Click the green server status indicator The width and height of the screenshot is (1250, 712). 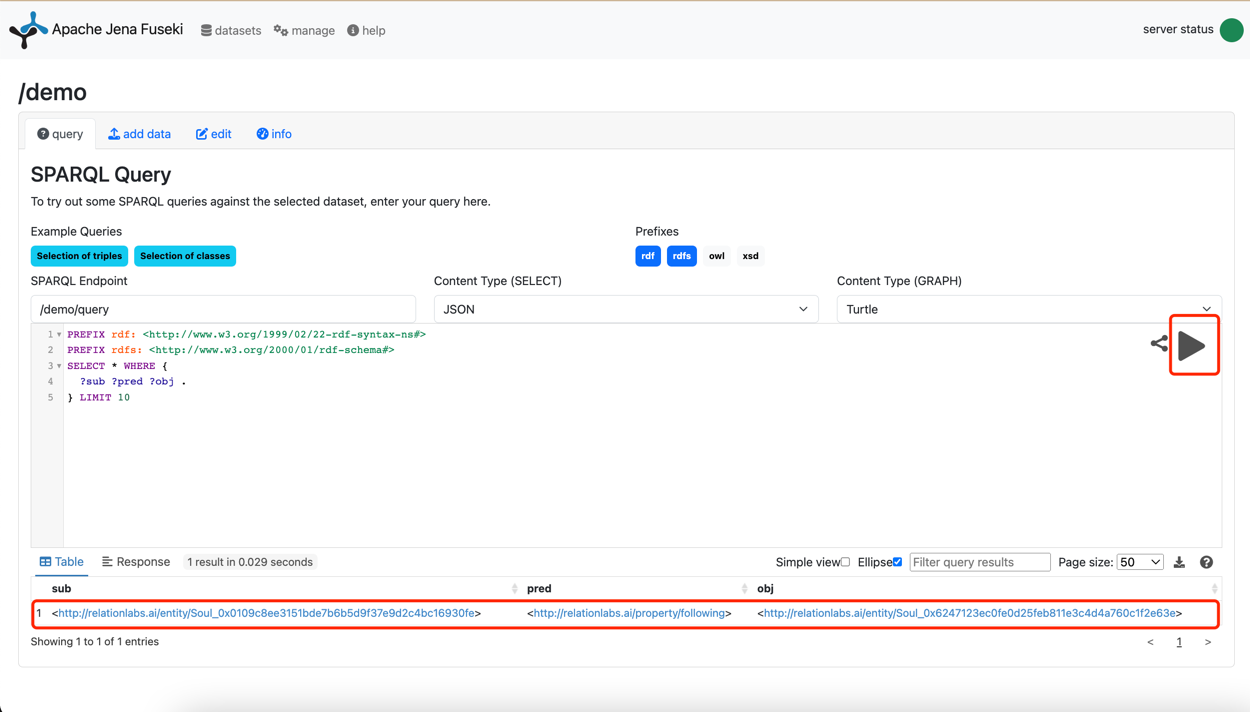pos(1231,30)
